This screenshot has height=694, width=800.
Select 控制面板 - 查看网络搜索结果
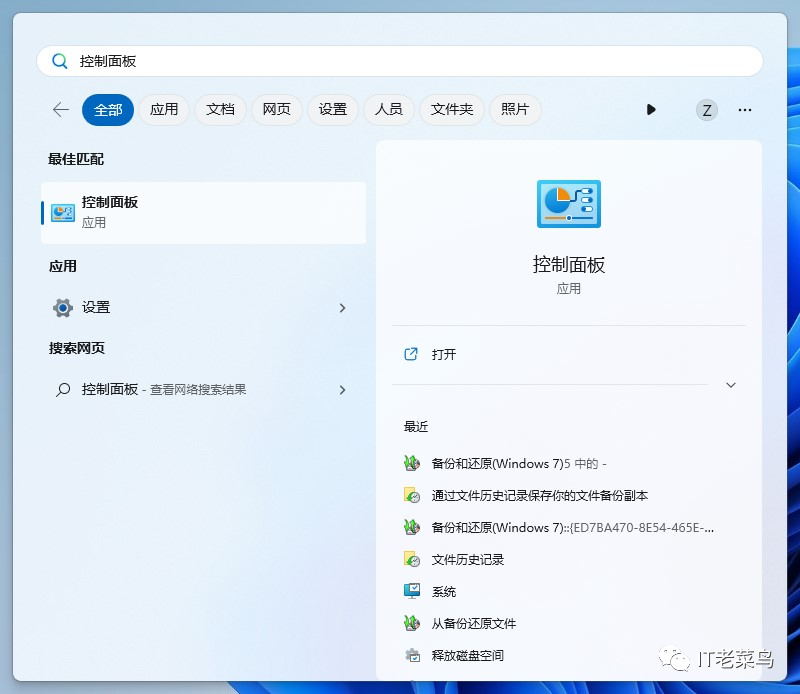204,390
